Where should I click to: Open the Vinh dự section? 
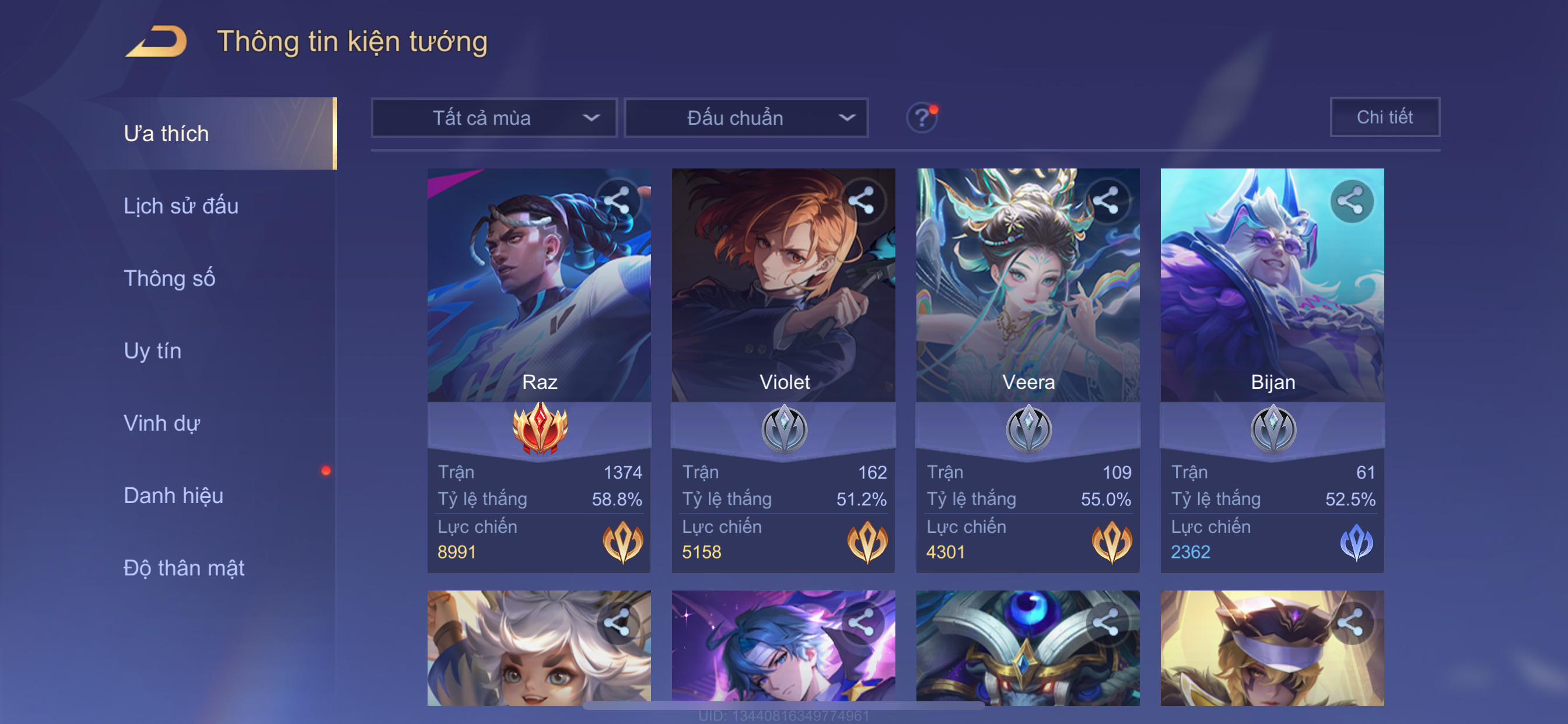coord(162,423)
